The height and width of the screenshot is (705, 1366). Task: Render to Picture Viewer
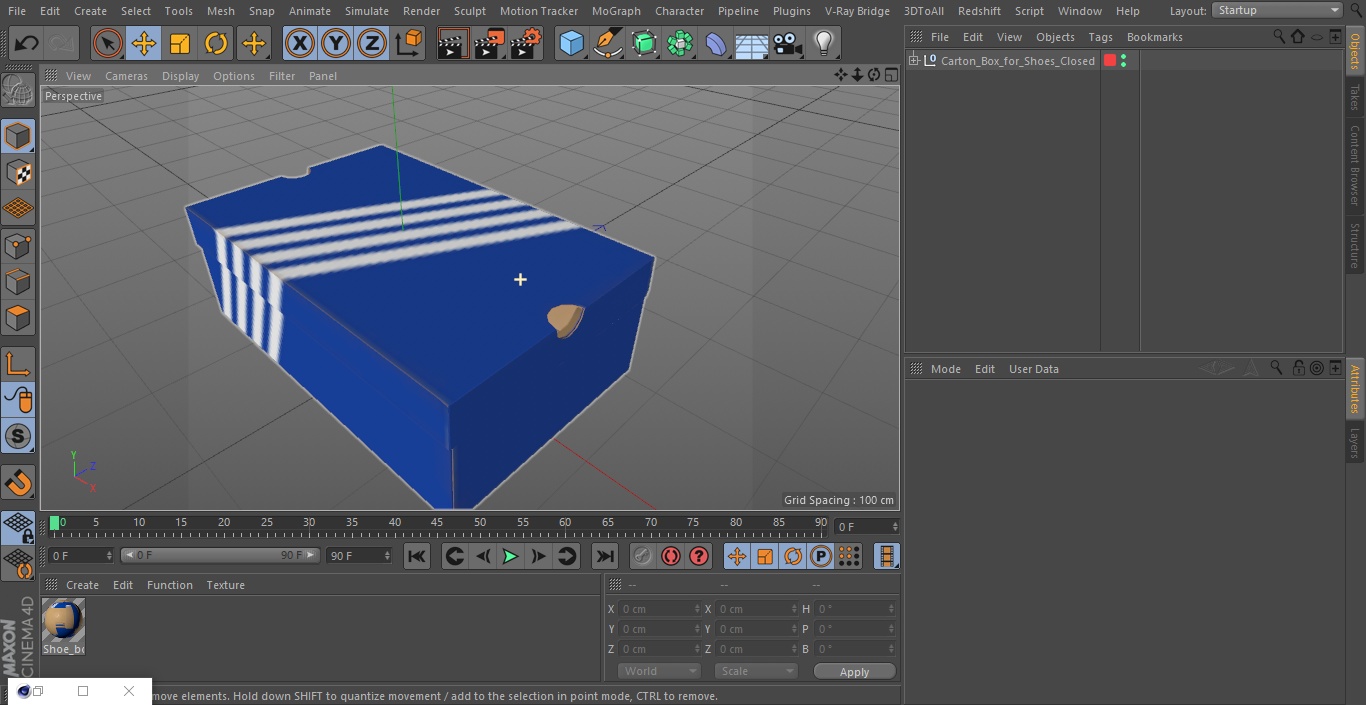490,43
